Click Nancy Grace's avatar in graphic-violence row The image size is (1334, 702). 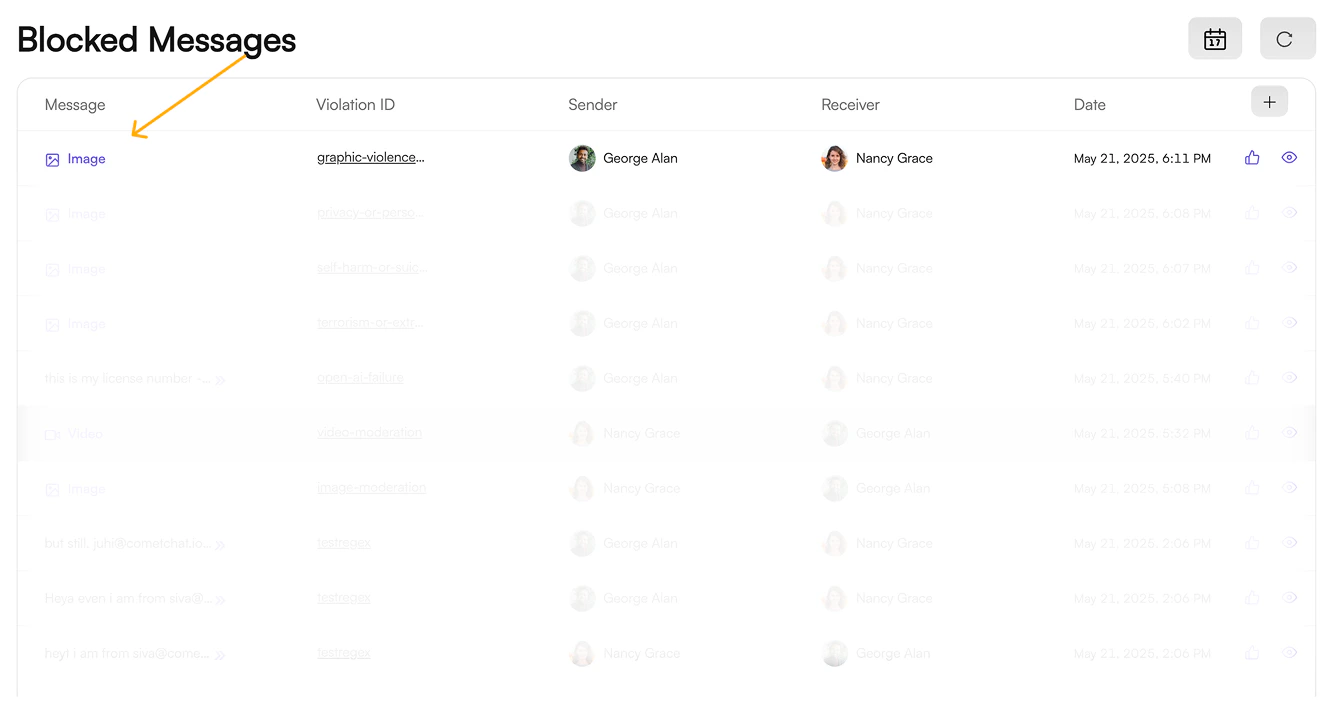coord(834,158)
